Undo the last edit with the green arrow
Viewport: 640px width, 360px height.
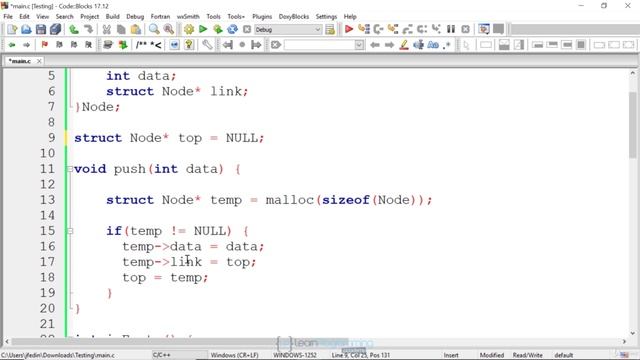click(74, 29)
